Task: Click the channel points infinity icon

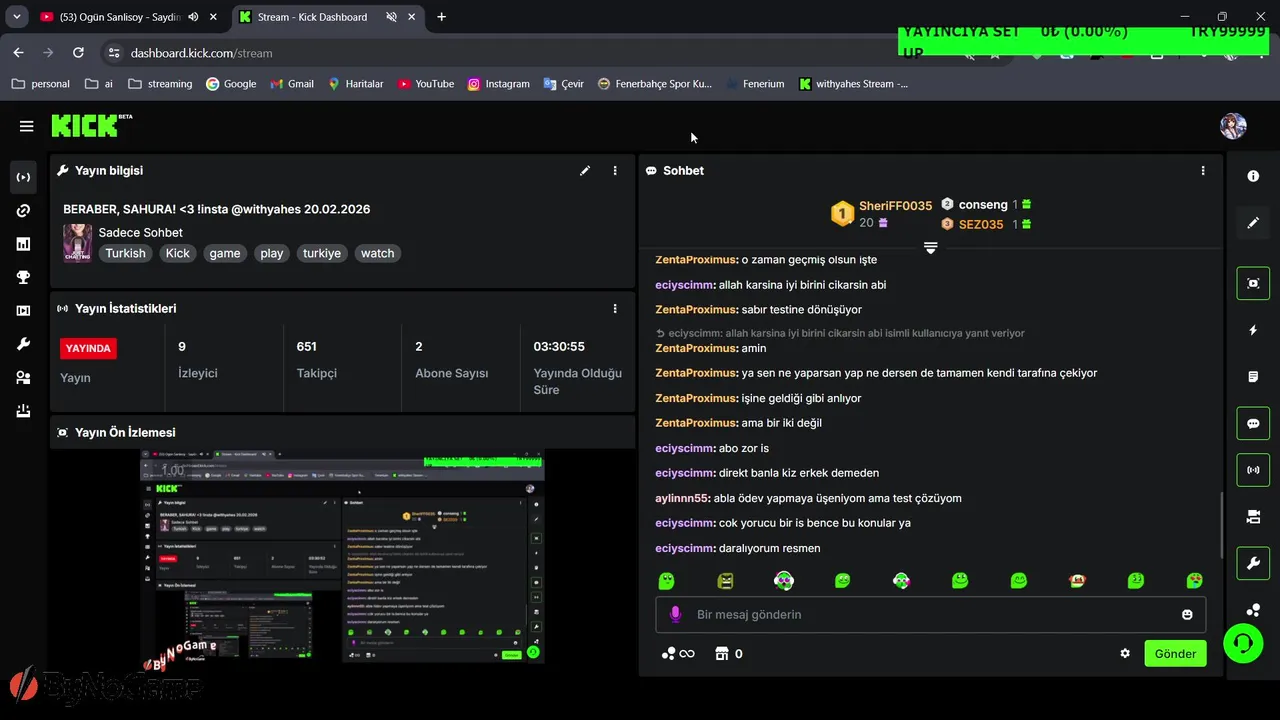Action: pos(678,654)
